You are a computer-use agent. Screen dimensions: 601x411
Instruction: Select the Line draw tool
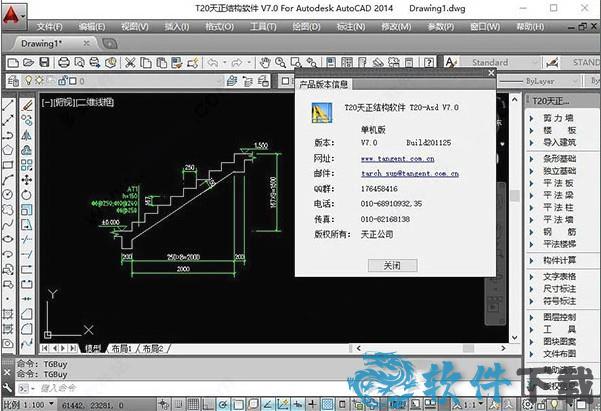click(x=8, y=104)
